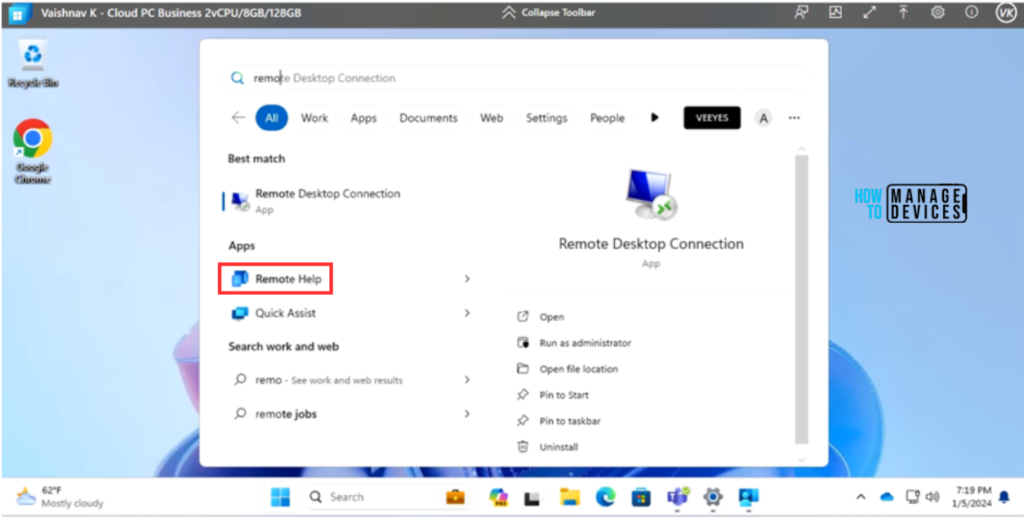Open the VK user profile avatar
This screenshot has width=1024, height=517.
coord(1006,13)
